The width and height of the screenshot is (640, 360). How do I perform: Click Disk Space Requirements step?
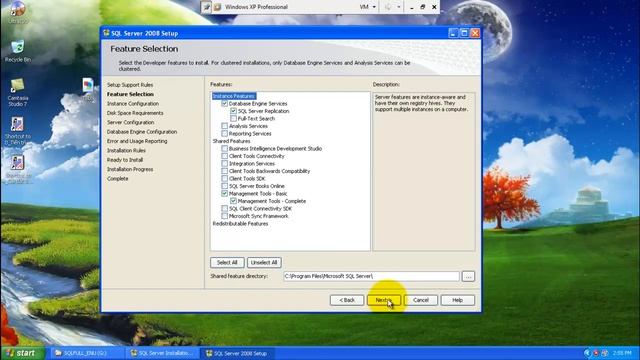point(135,113)
